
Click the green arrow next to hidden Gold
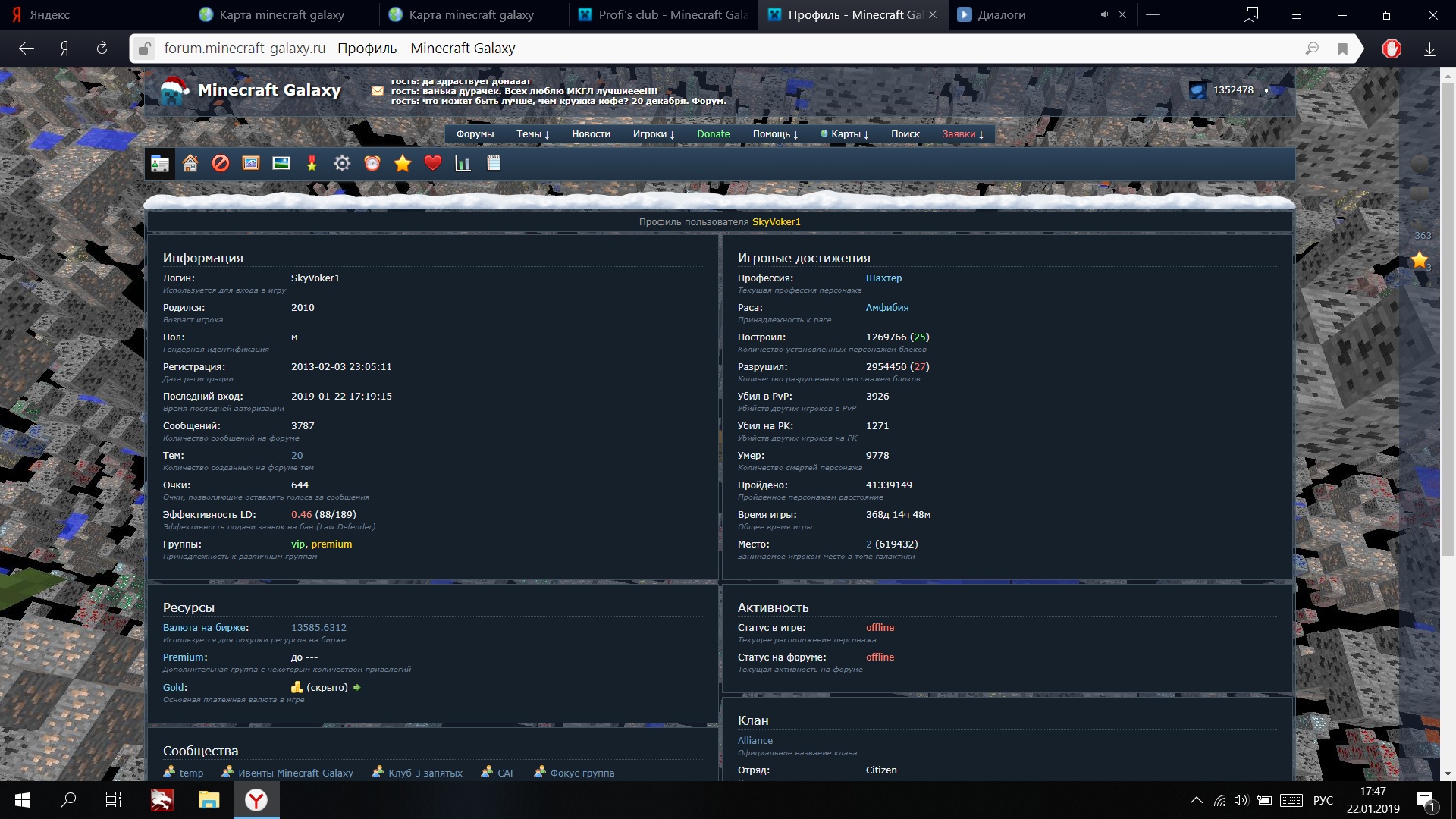click(356, 688)
